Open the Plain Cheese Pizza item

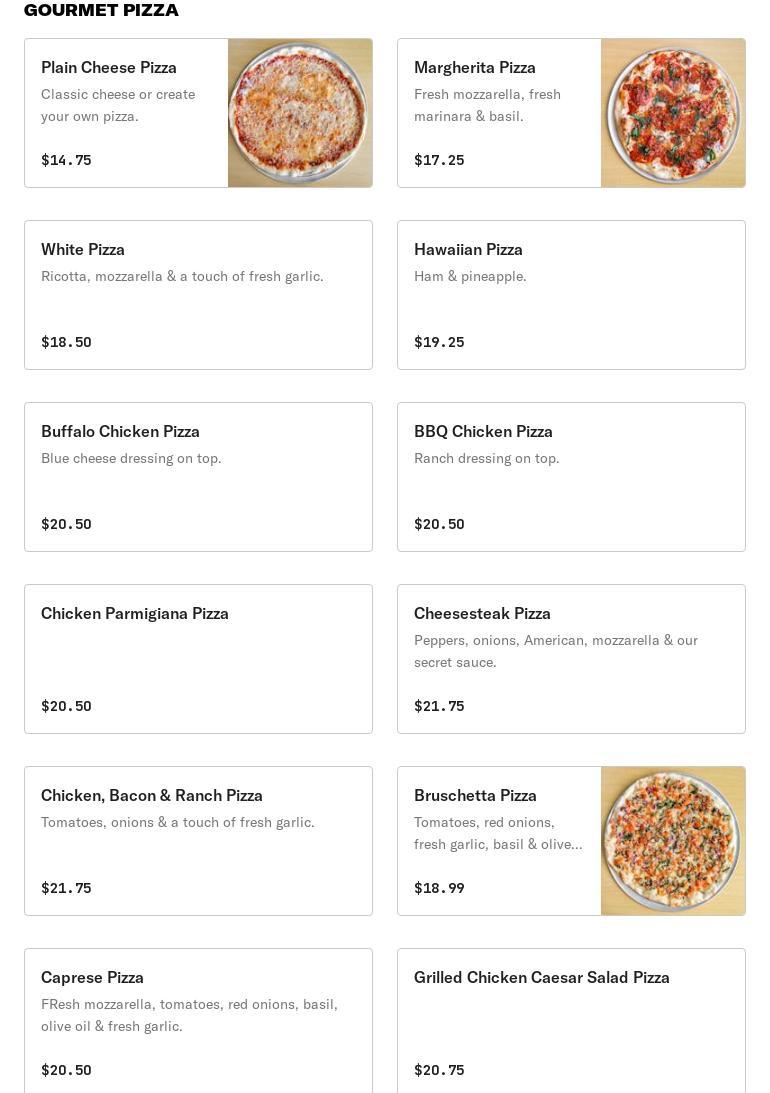pos(198,113)
